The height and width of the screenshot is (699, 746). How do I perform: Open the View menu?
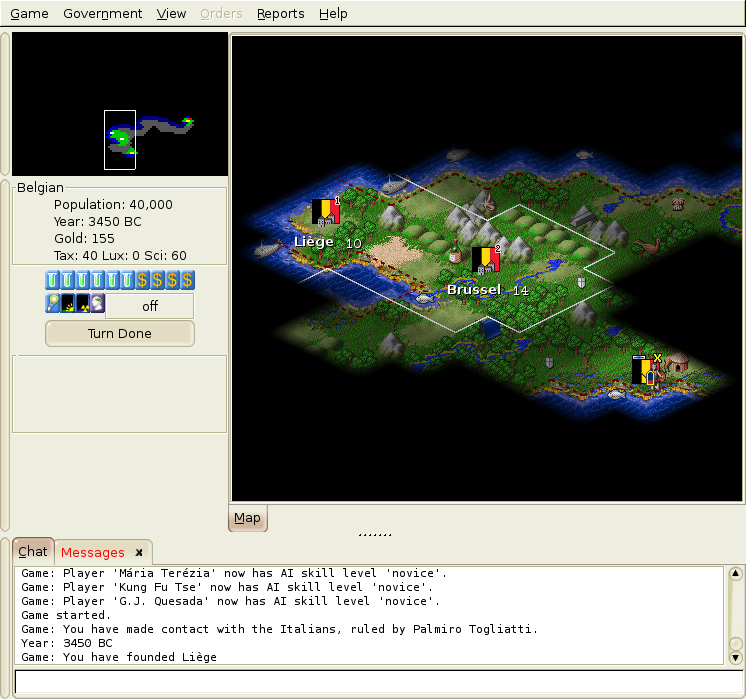coord(171,13)
